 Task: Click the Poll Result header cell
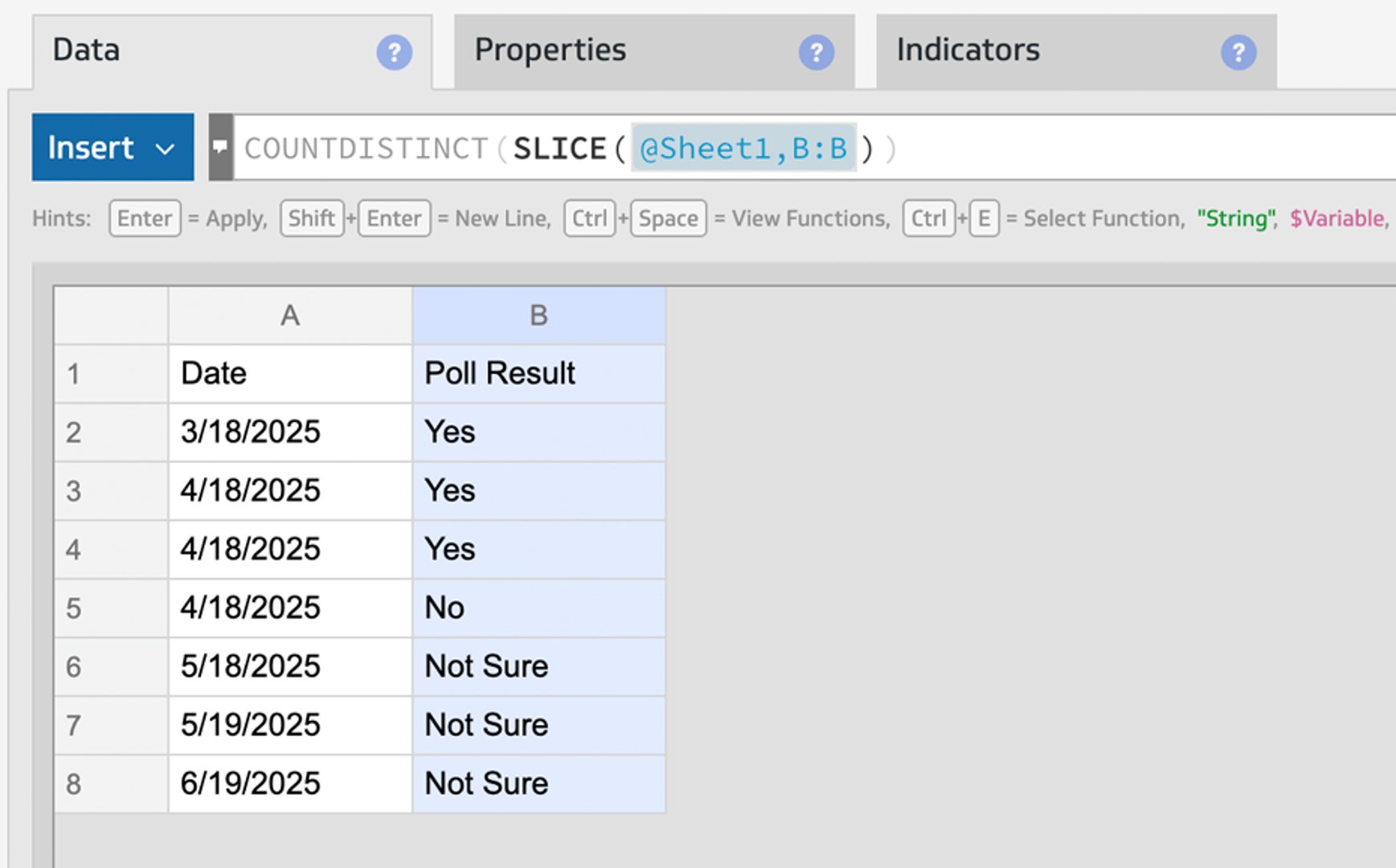tap(538, 374)
